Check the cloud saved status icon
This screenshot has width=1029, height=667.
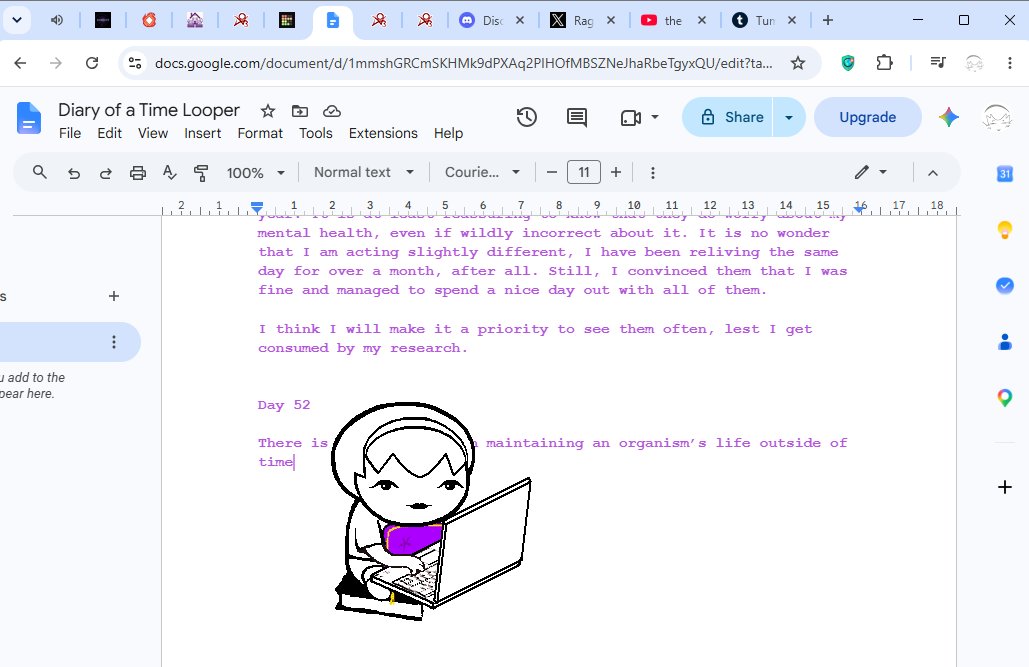pyautogui.click(x=332, y=111)
